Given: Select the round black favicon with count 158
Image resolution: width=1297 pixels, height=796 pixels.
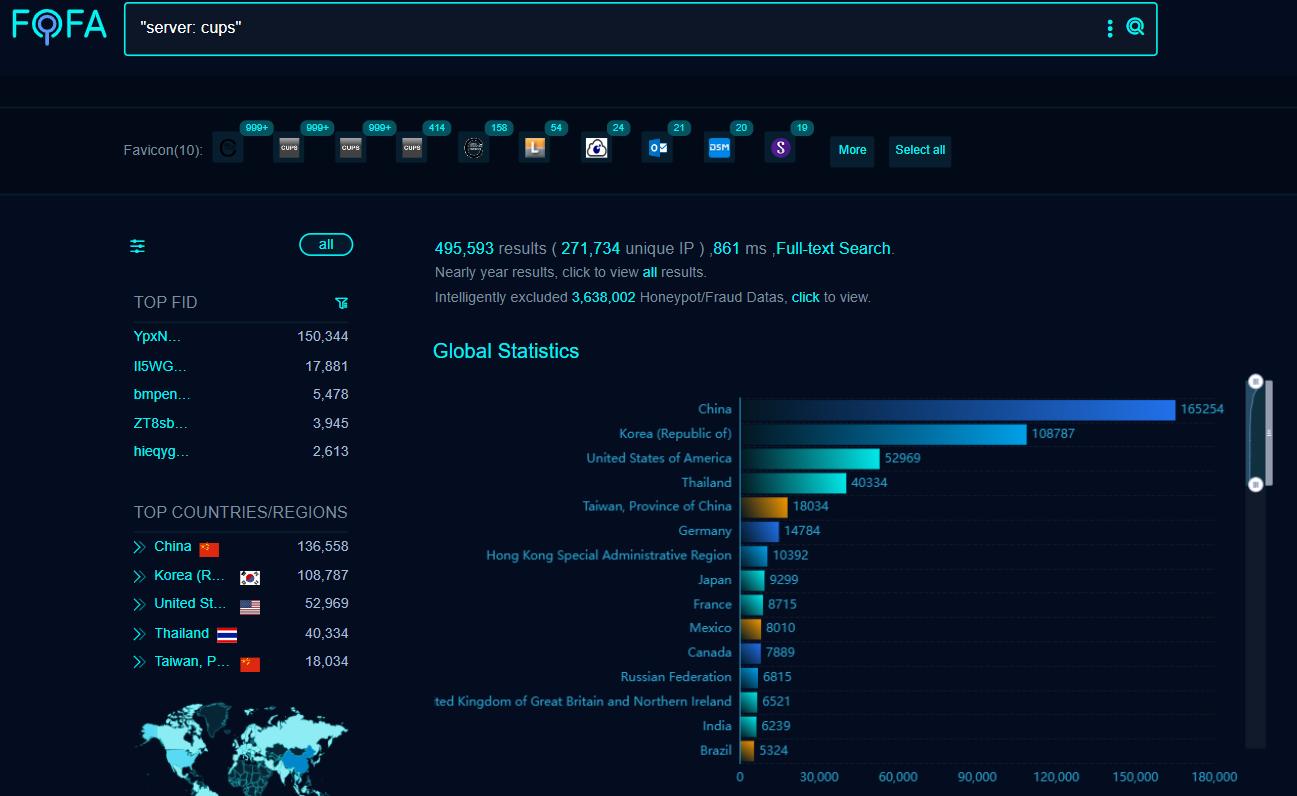Looking at the screenshot, I should click(x=474, y=149).
